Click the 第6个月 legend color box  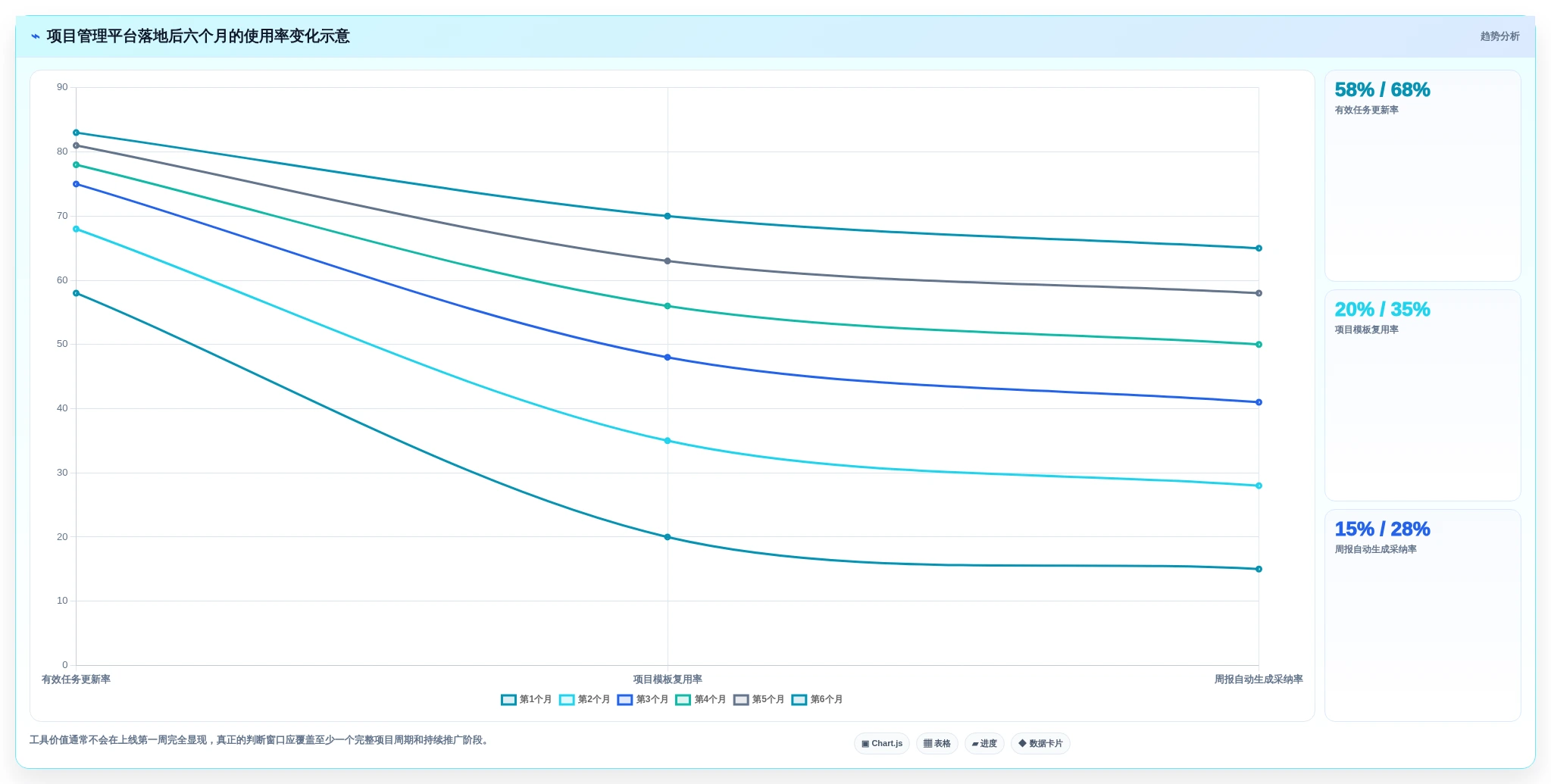(799, 700)
